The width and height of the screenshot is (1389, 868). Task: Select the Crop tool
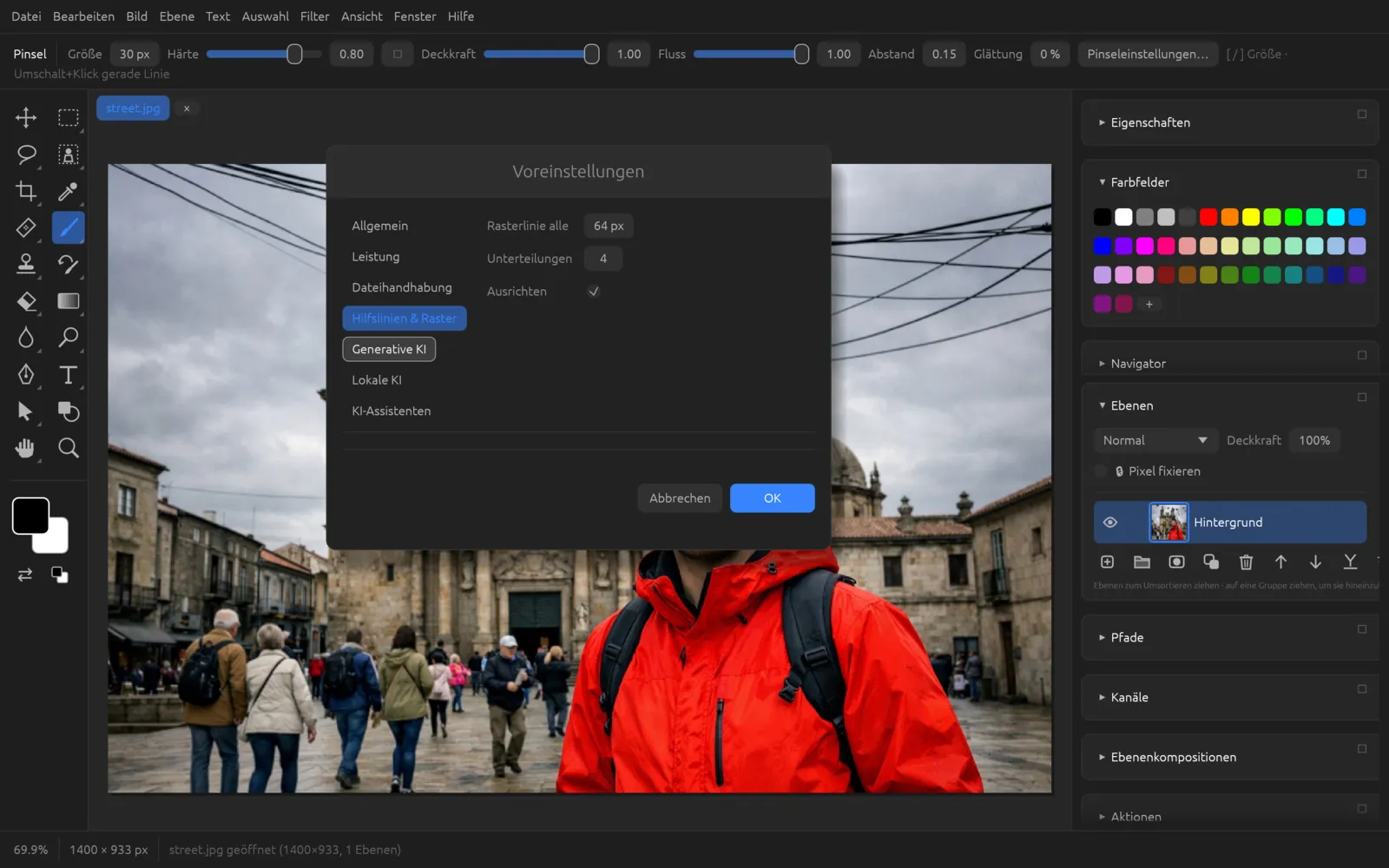(26, 191)
